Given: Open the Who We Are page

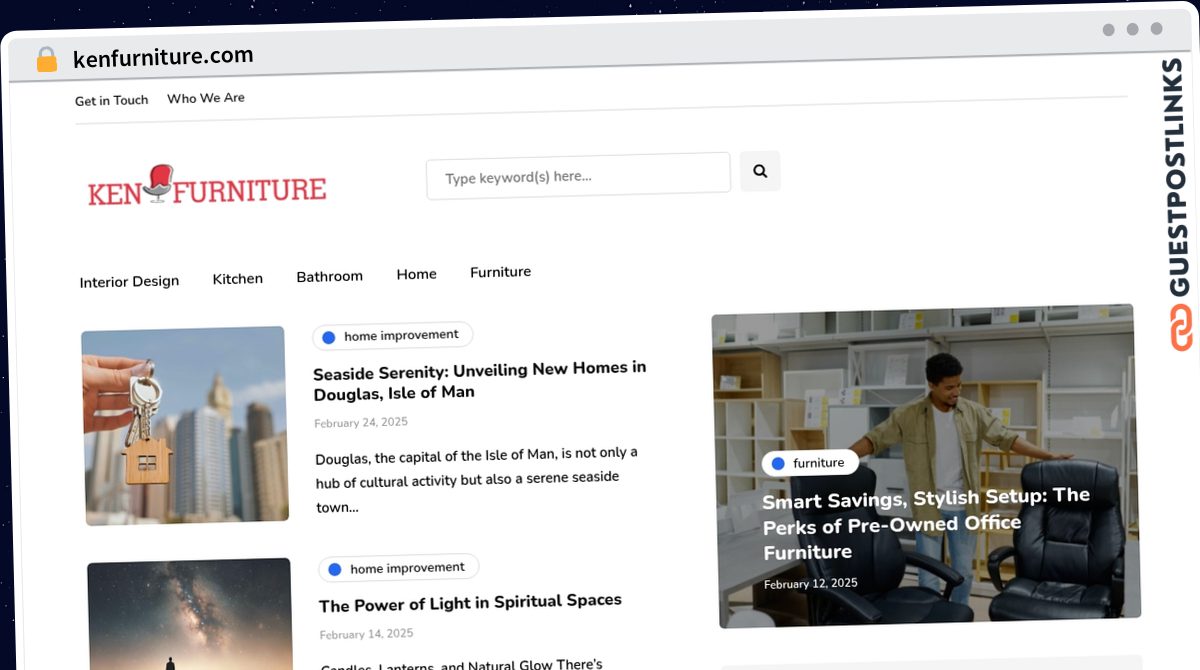Looking at the screenshot, I should 206,98.
